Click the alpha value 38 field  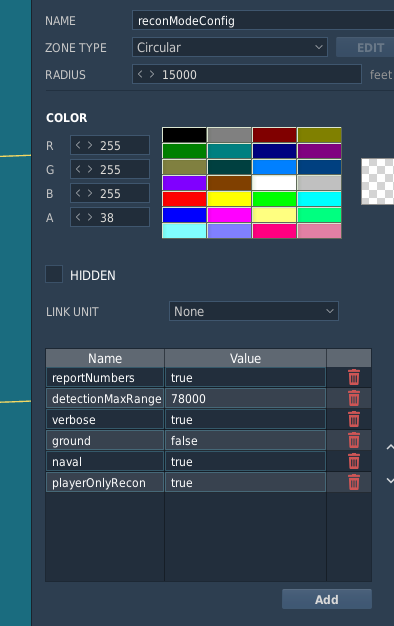click(x=110, y=217)
